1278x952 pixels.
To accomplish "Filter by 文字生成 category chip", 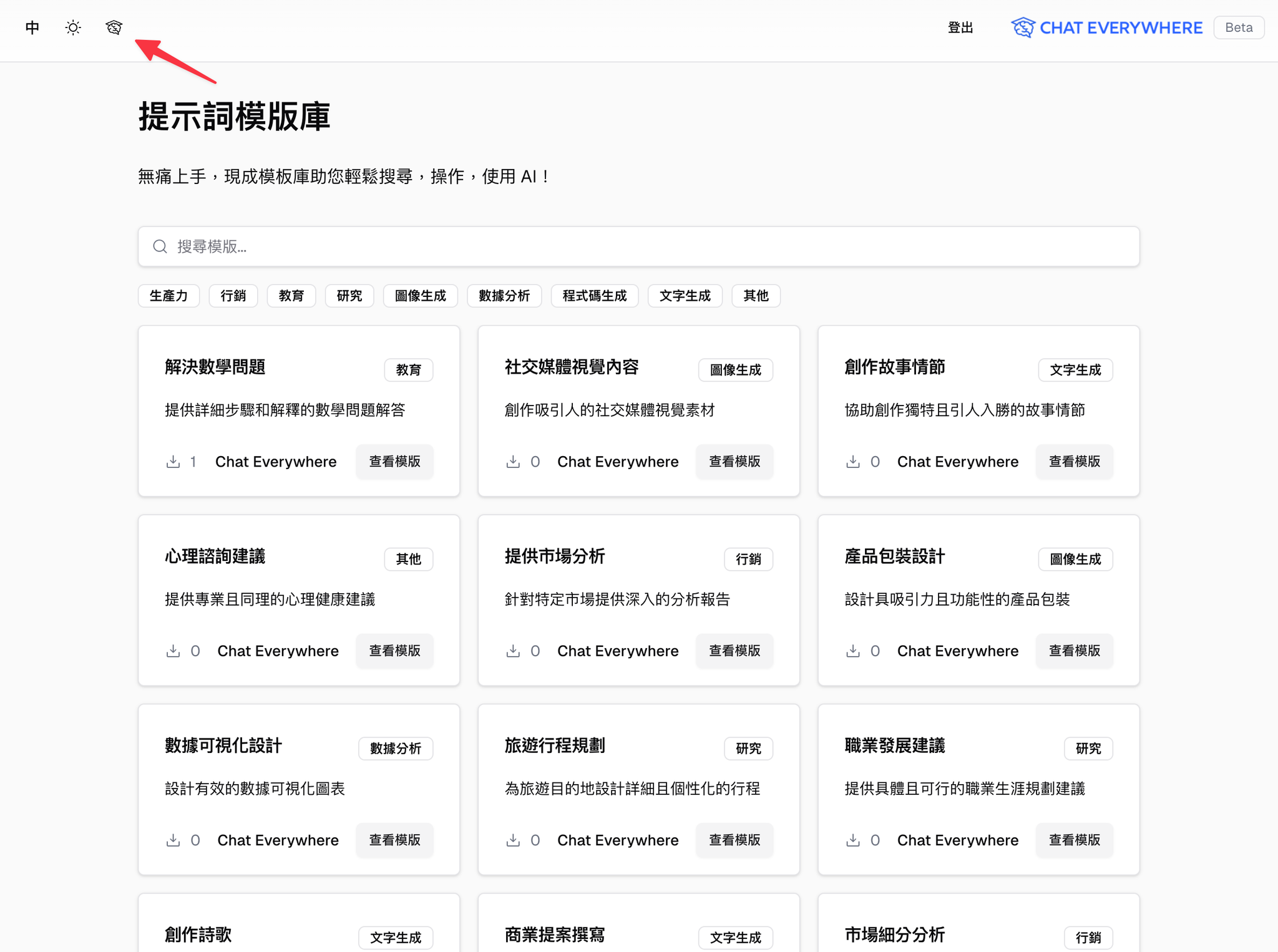I will coord(685,296).
